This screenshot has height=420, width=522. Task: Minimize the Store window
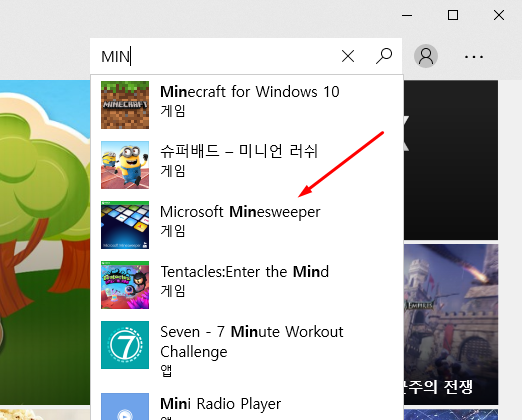[407, 15]
